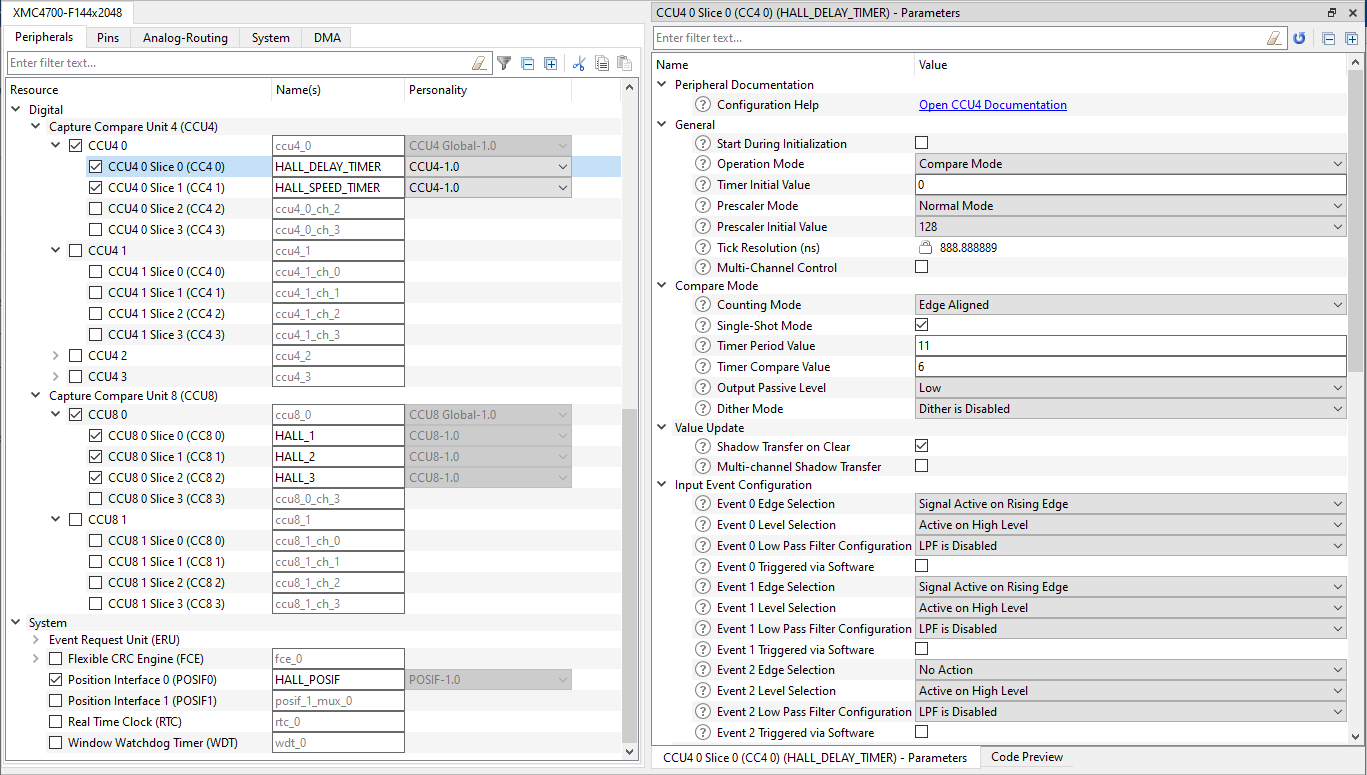This screenshot has width=1367, height=775.
Task: Focus the Parameters filter text box
Action: click(x=958, y=38)
